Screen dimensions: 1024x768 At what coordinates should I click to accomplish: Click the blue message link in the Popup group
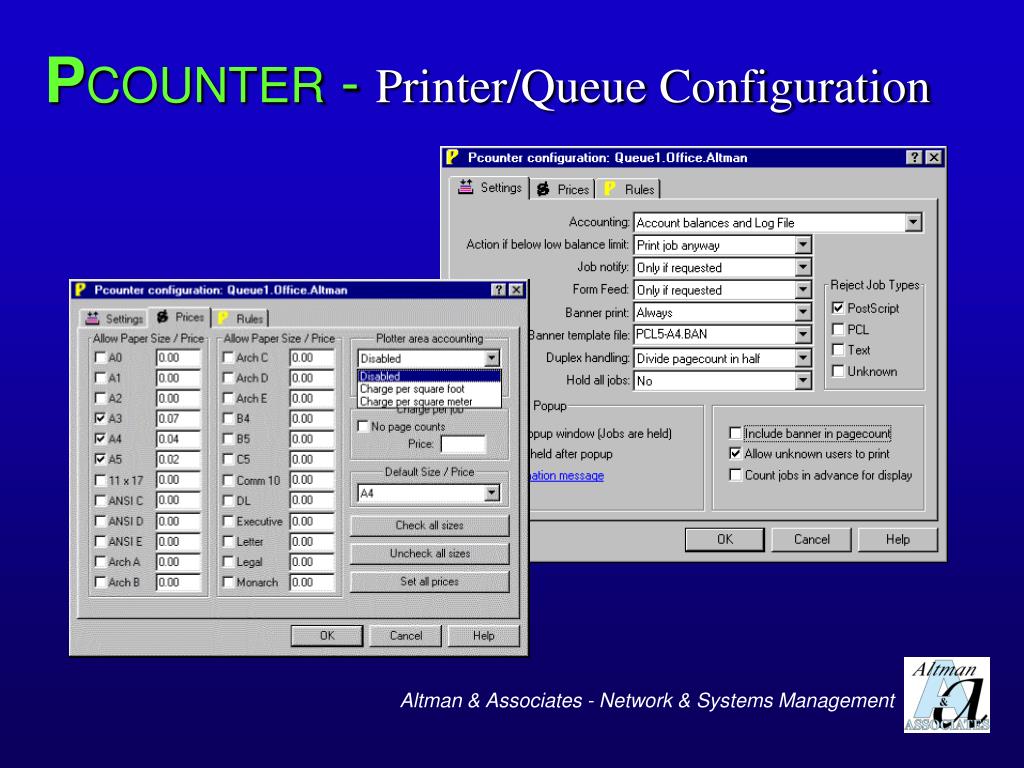click(567, 475)
